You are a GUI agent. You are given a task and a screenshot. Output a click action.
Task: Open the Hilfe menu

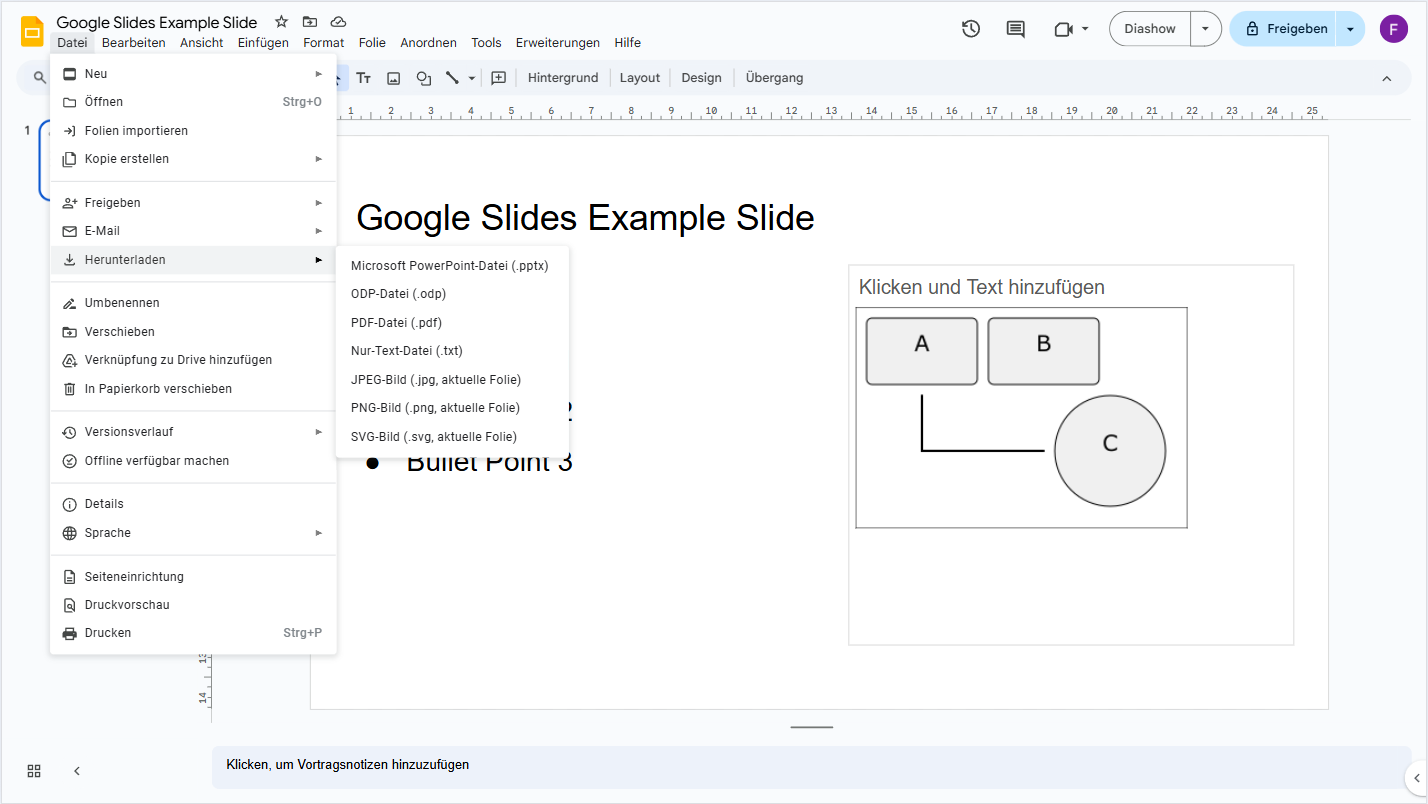click(x=628, y=43)
